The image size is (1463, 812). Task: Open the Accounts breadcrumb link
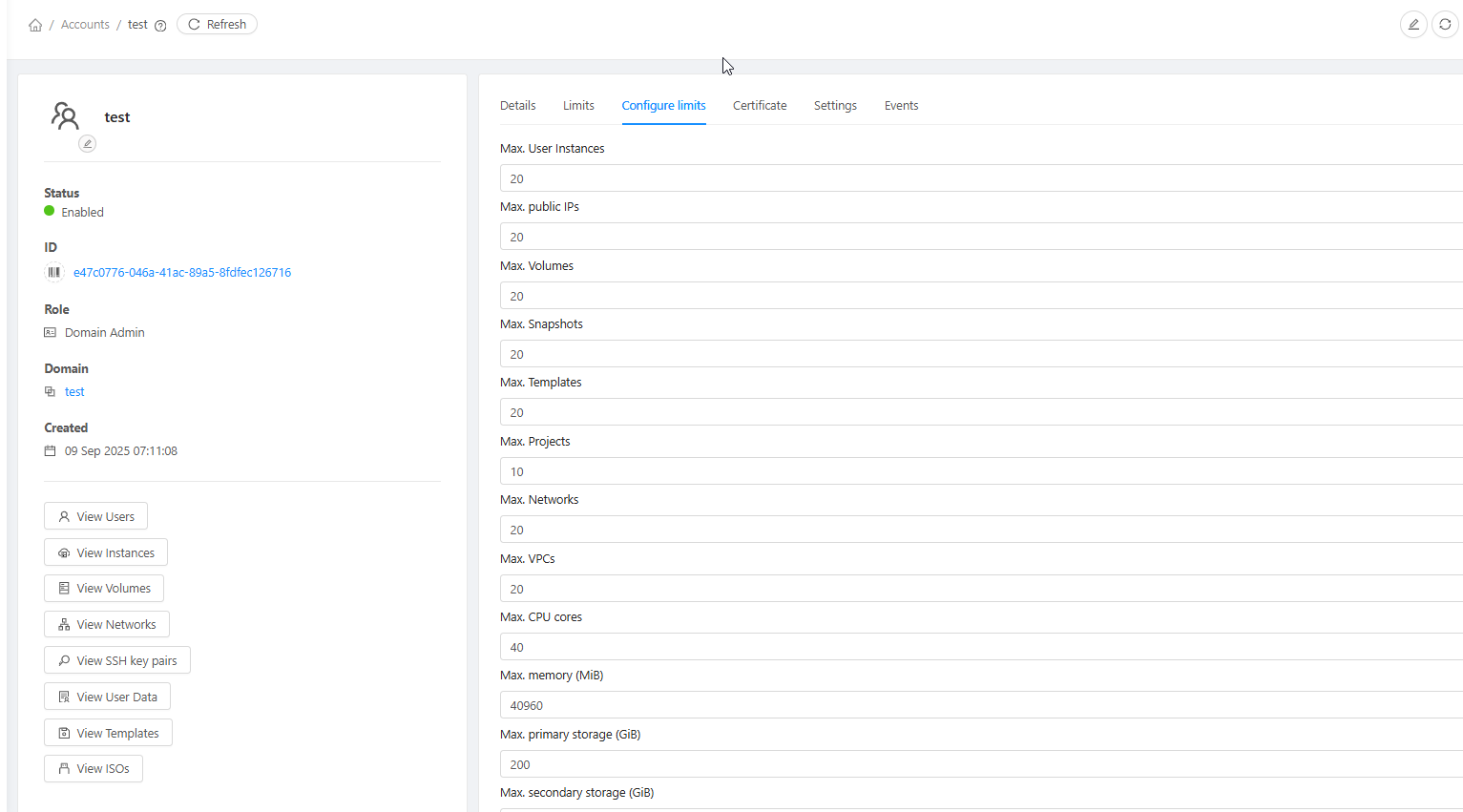(85, 25)
